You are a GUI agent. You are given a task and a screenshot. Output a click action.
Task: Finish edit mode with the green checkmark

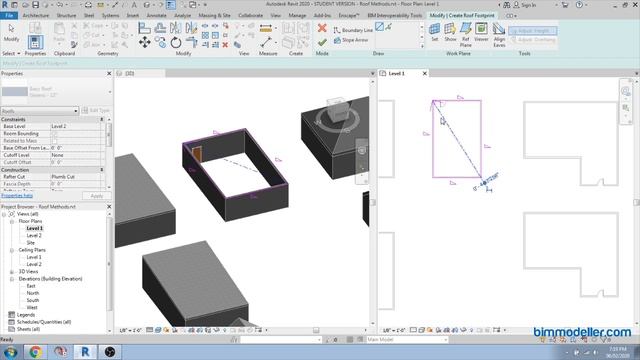pos(322,42)
